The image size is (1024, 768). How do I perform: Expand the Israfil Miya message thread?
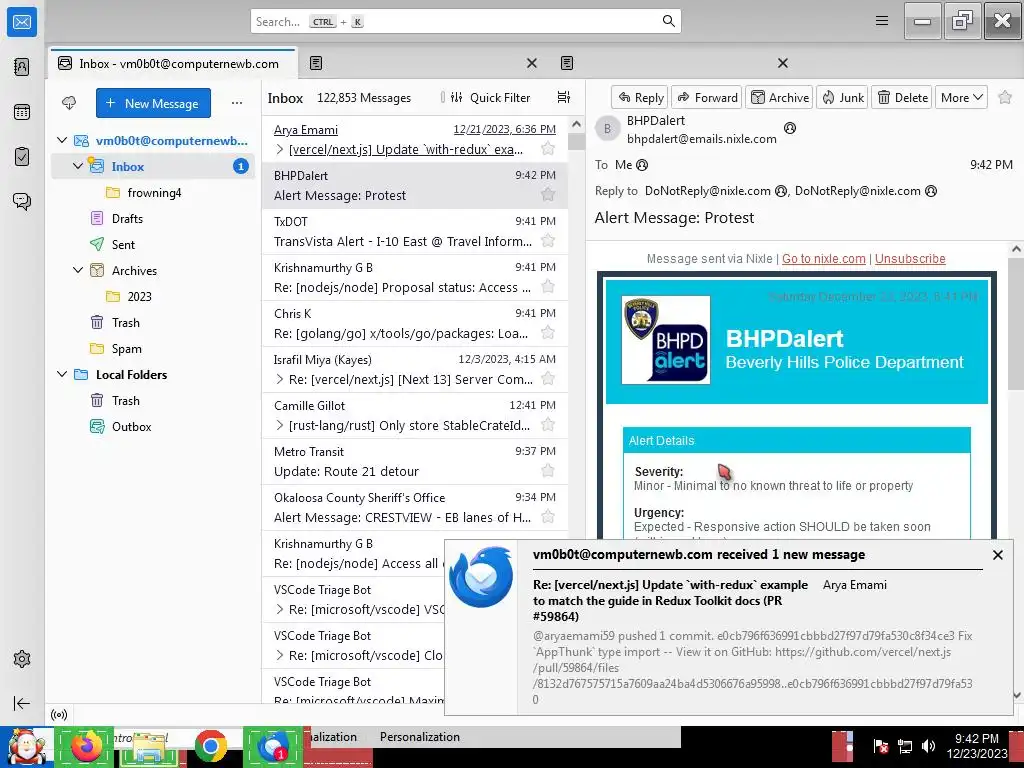point(280,379)
